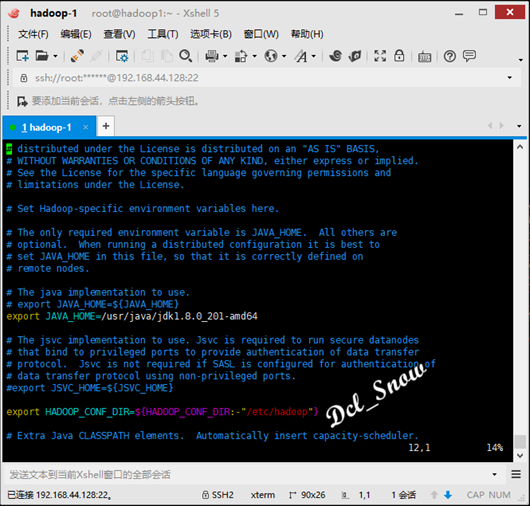Click the Font icon
The width and height of the screenshot is (530, 506).
(301, 56)
